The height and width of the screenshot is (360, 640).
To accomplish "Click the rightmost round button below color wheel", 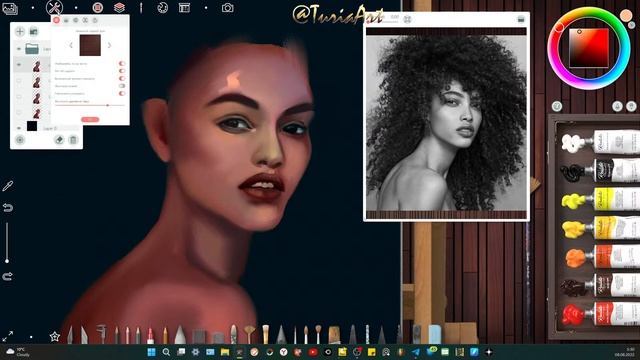I will click(x=631, y=107).
